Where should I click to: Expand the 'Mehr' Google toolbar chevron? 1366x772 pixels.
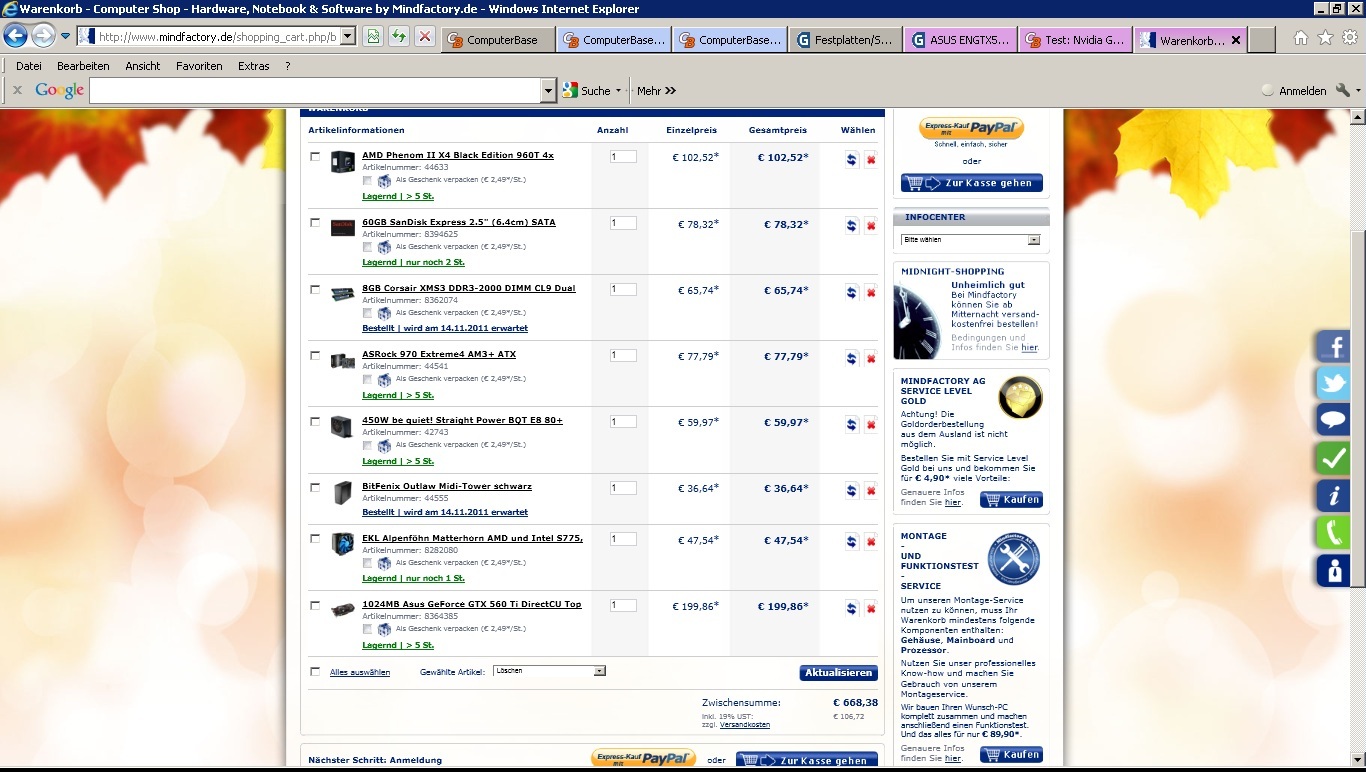pyautogui.click(x=670, y=91)
